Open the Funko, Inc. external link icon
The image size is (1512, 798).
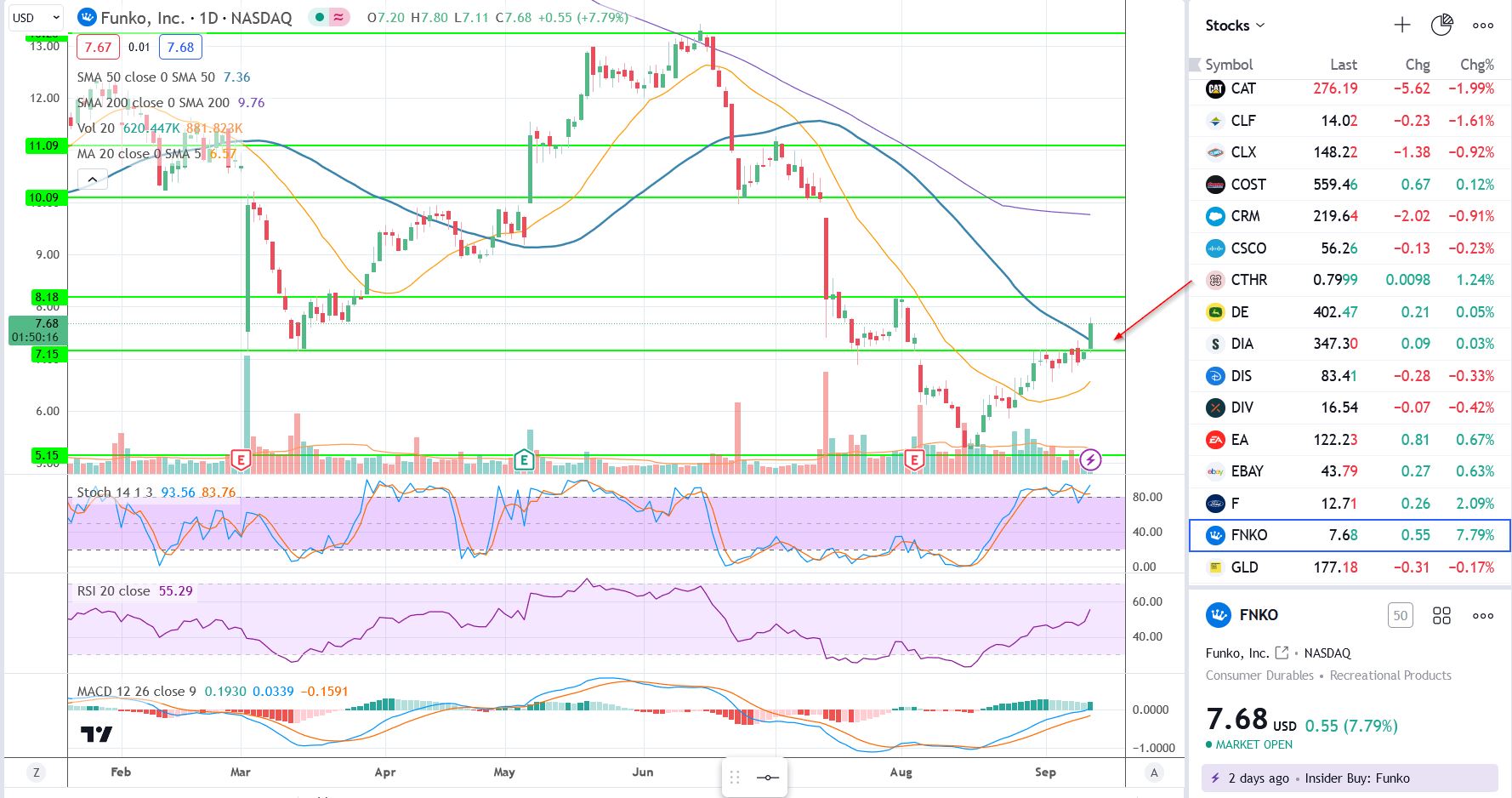click(x=1282, y=653)
